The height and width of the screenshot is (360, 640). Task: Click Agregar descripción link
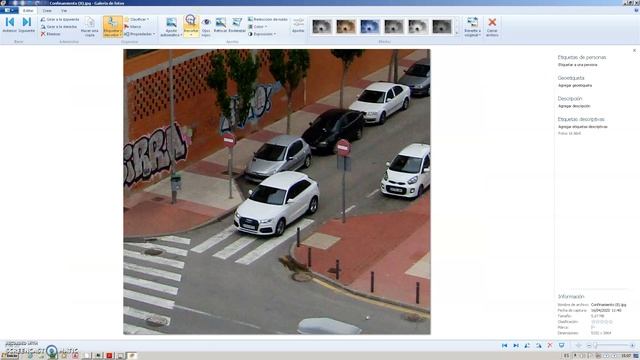(574, 106)
